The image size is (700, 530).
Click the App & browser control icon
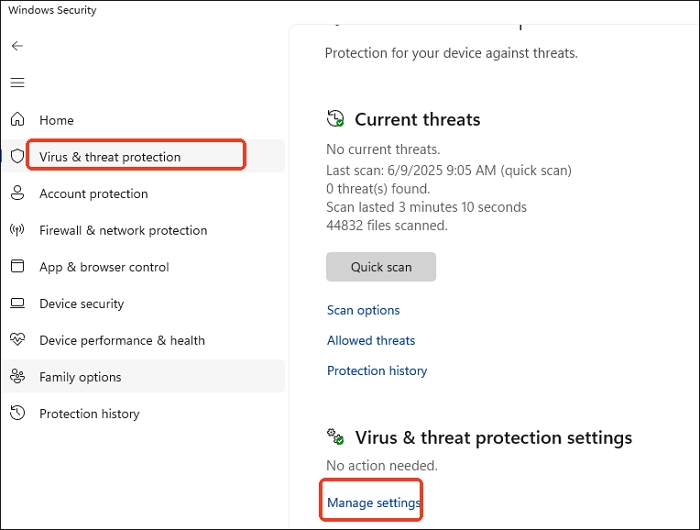pyautogui.click(x=17, y=267)
